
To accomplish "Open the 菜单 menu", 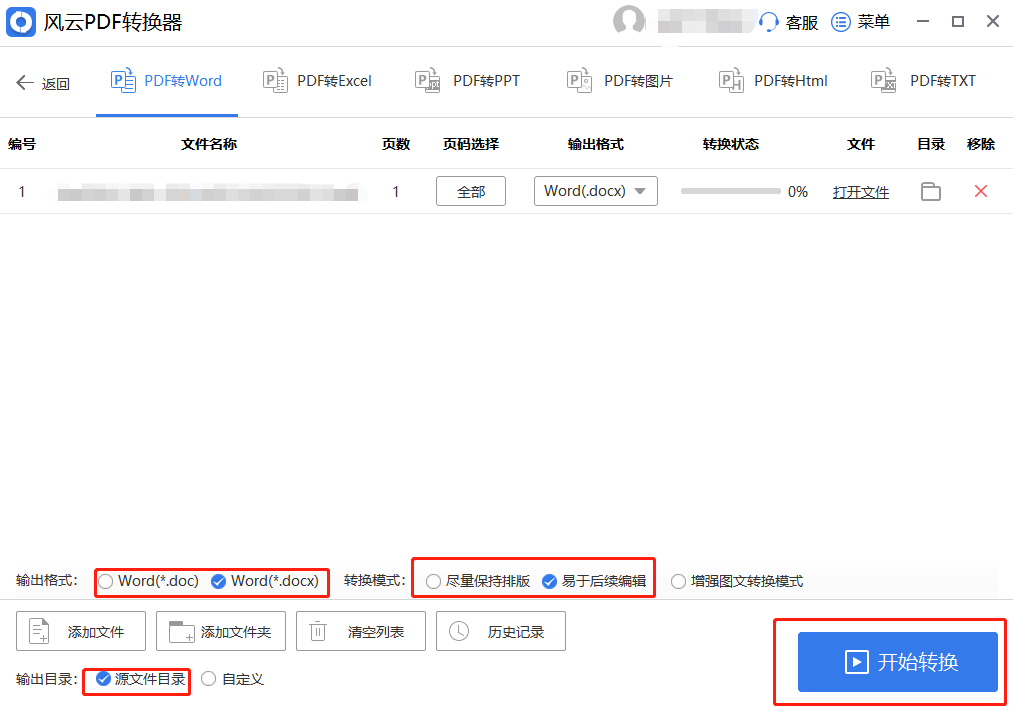I will click(x=860, y=22).
